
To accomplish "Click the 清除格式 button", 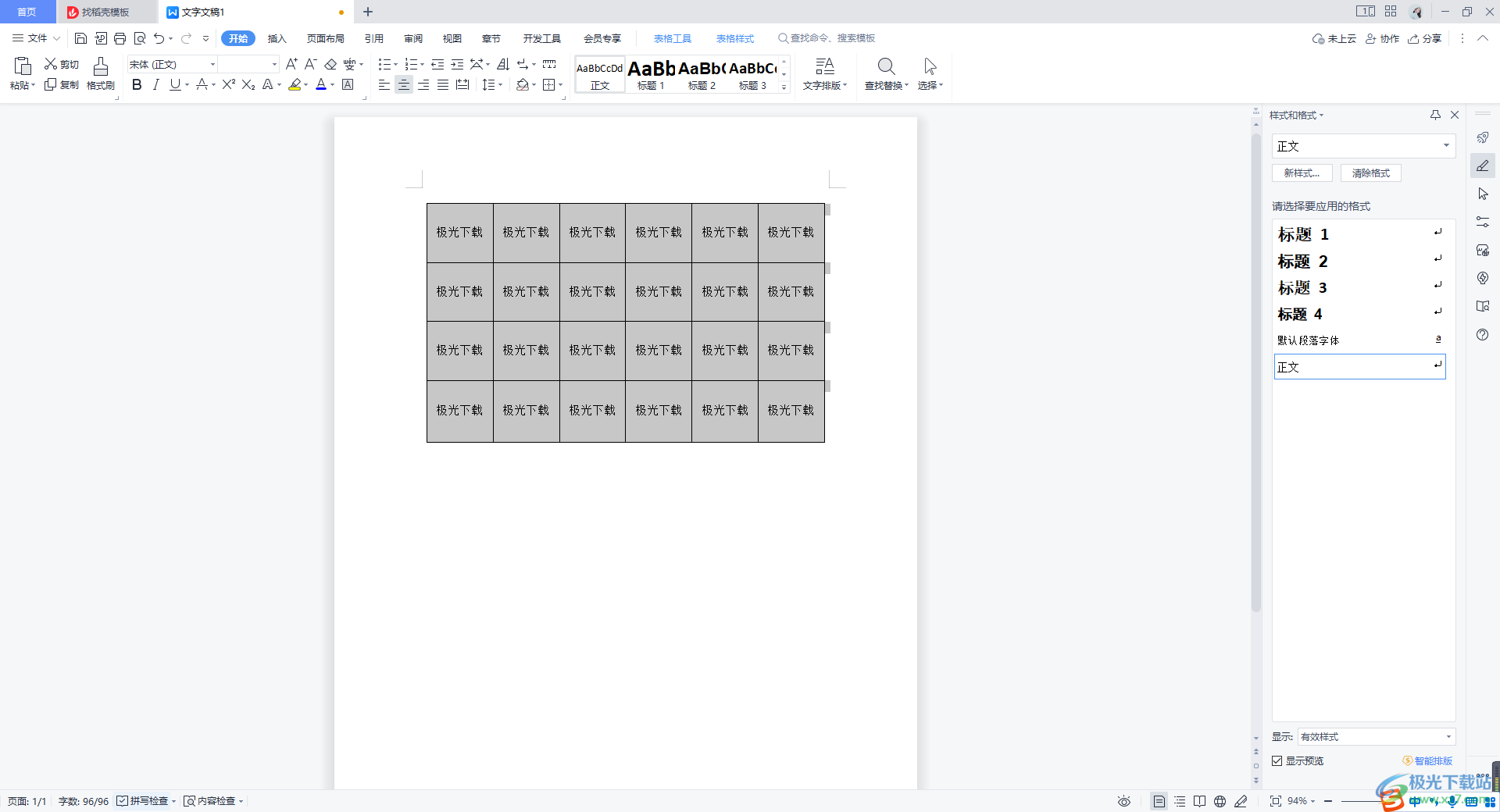I will pyautogui.click(x=1371, y=173).
